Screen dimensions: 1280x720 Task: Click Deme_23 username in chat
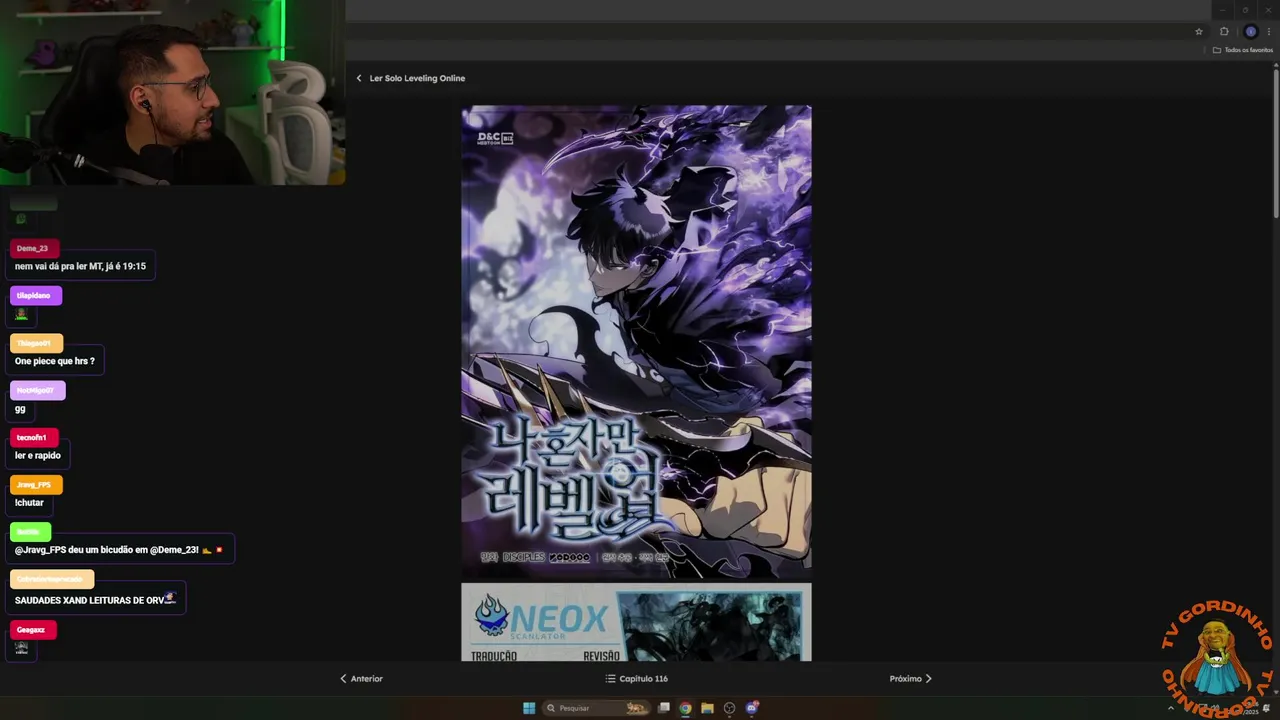coord(32,248)
